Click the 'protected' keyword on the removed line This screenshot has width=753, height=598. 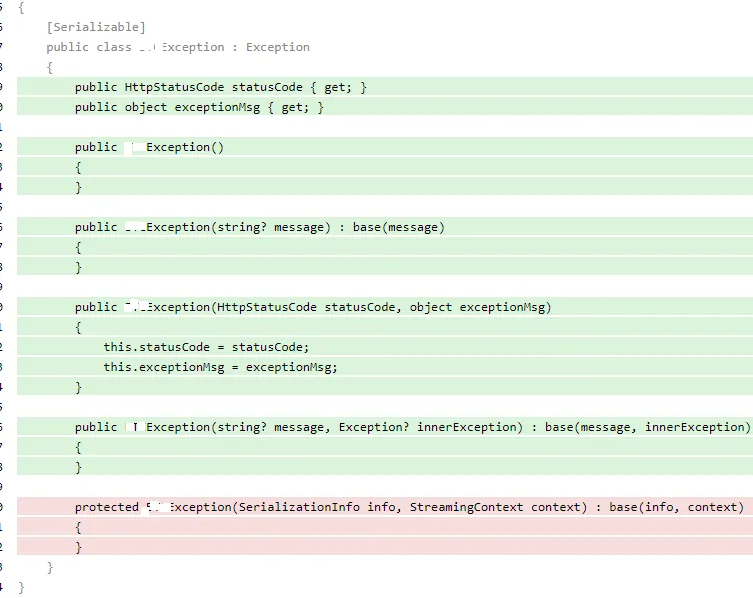pyautogui.click(x=106, y=507)
